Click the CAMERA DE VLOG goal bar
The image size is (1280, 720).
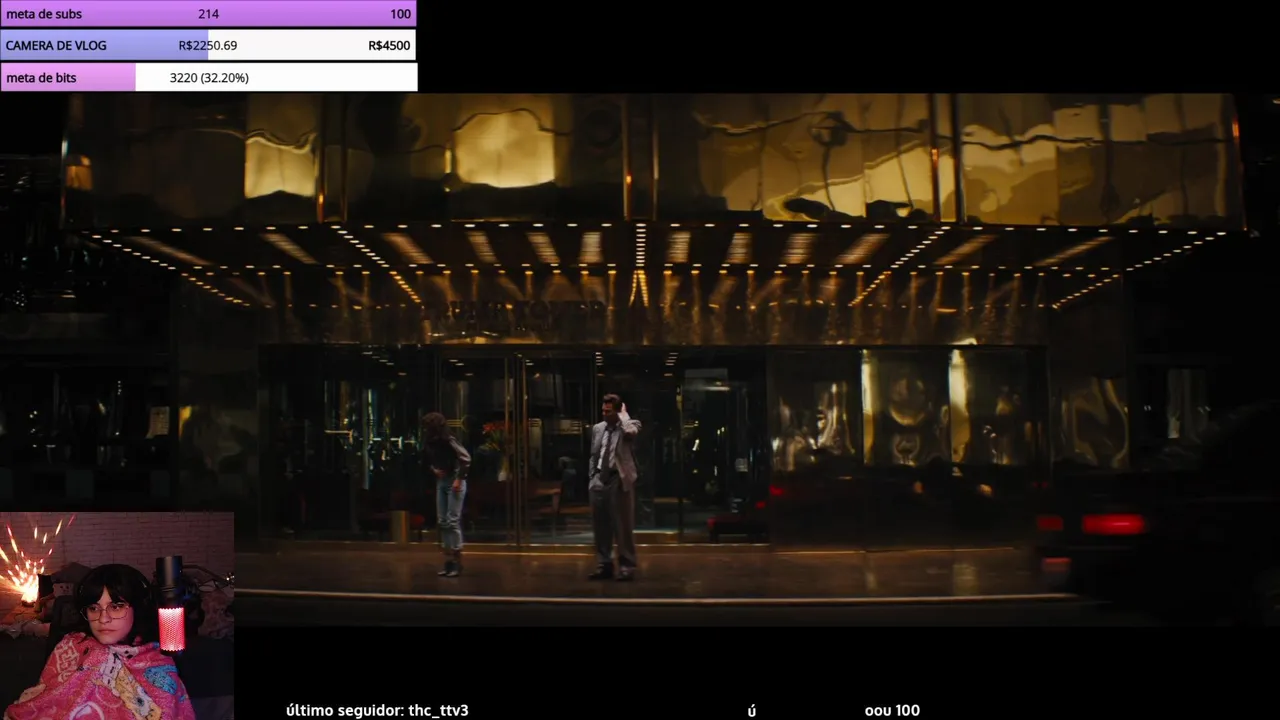click(208, 45)
